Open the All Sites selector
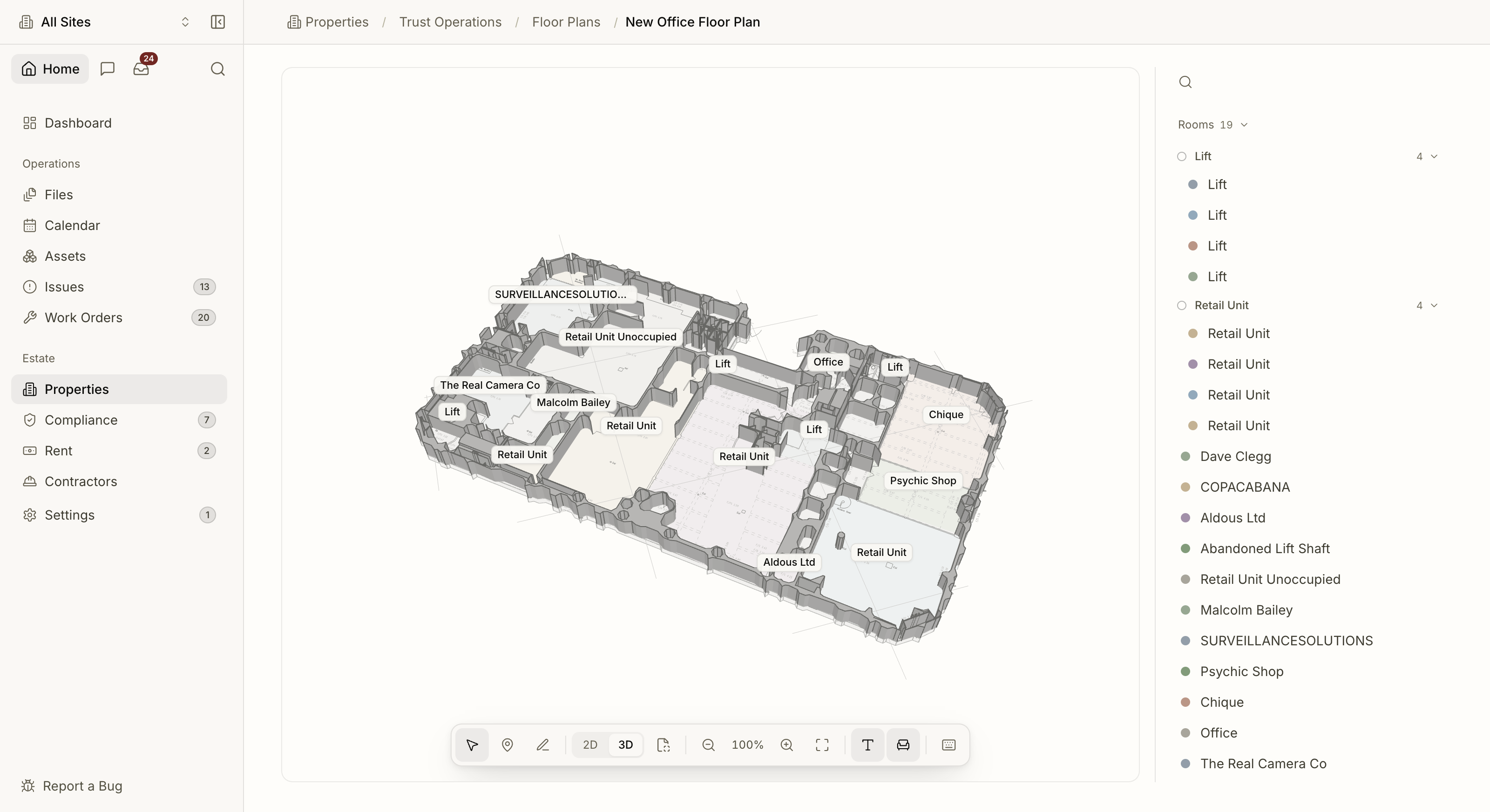Viewport: 1490px width, 812px height. (104, 22)
